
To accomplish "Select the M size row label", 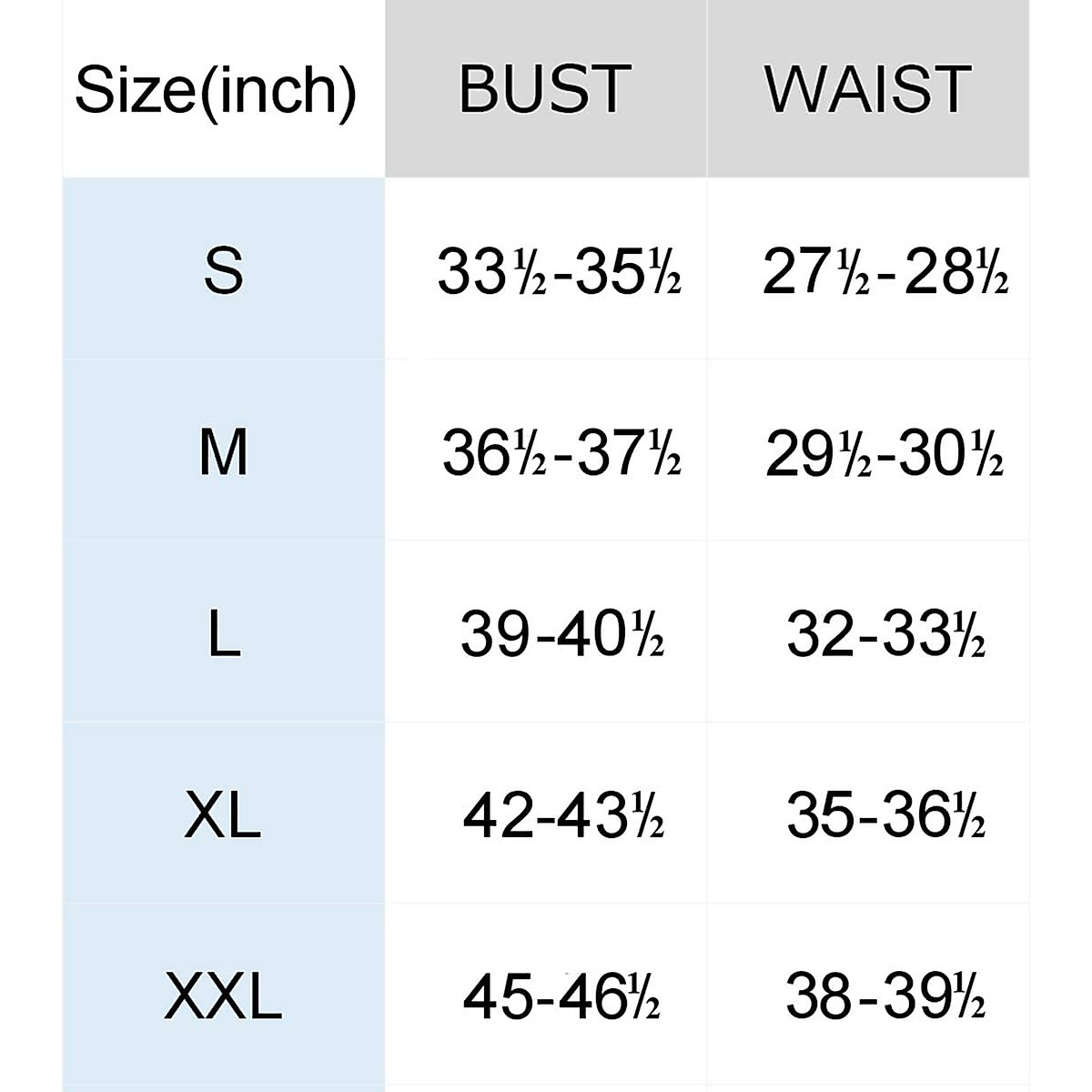I will pyautogui.click(x=223, y=452).
